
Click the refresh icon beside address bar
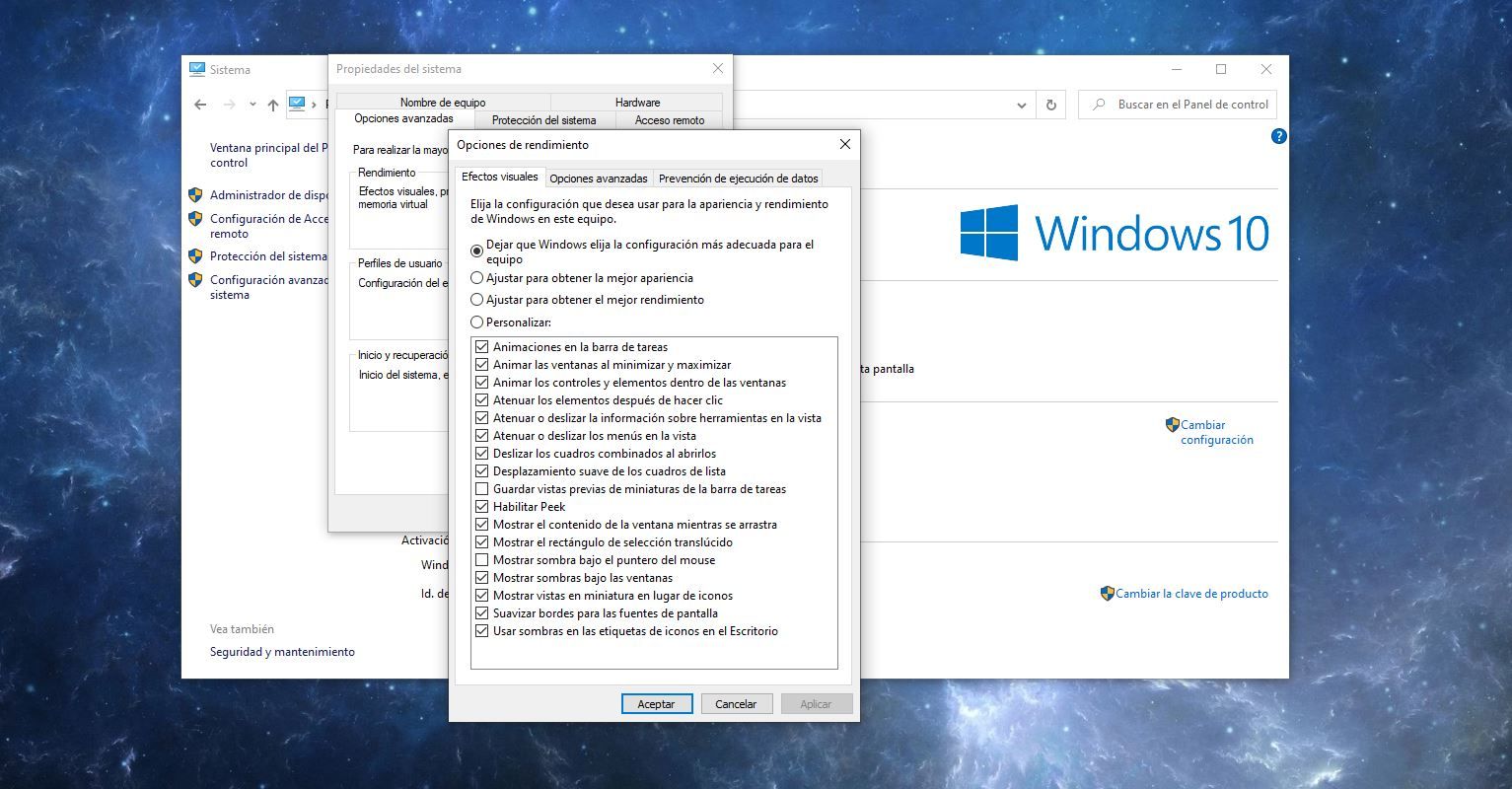coord(1051,105)
